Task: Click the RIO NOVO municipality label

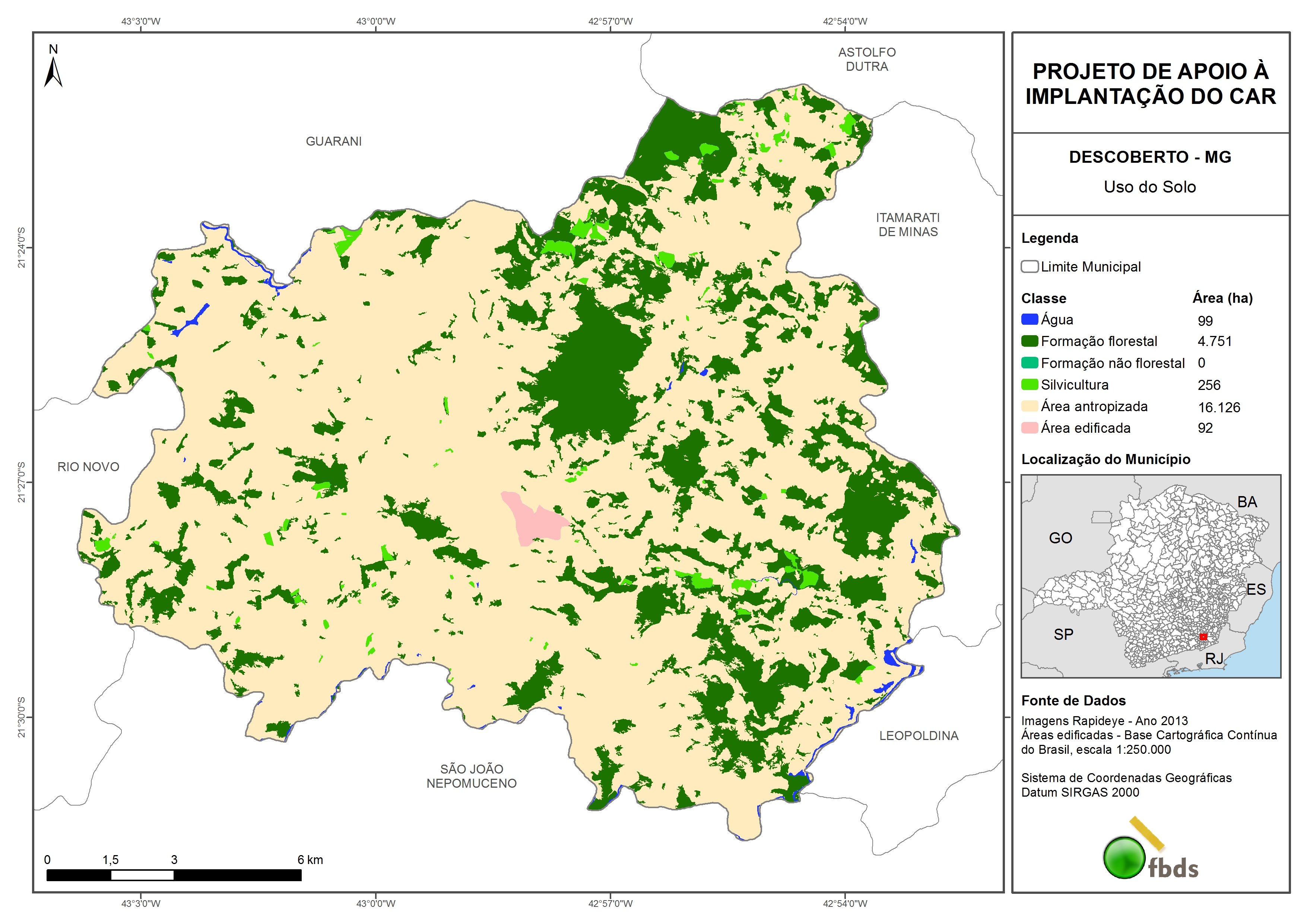Action: [88, 467]
